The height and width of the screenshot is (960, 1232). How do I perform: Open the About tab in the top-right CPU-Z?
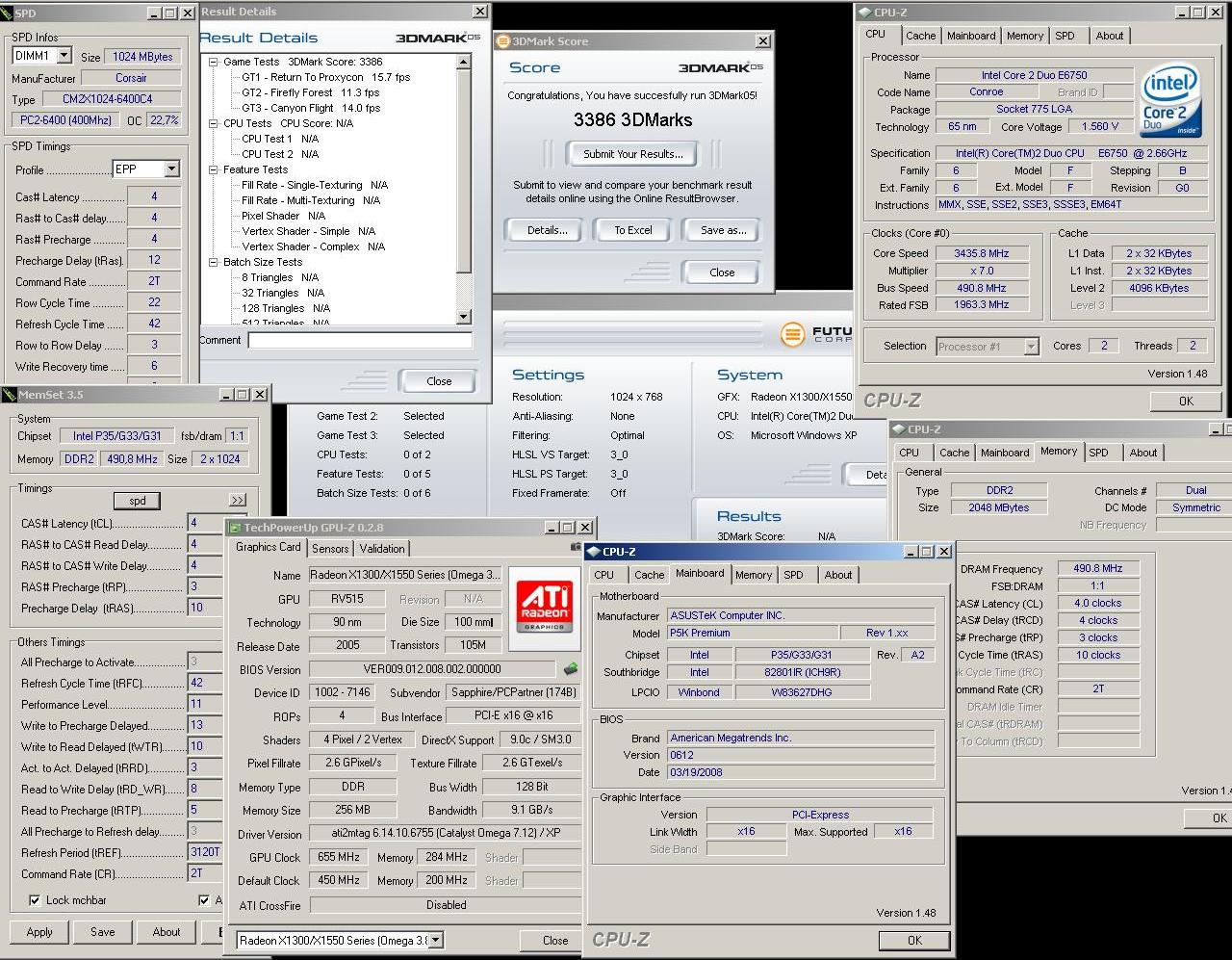pyautogui.click(x=1109, y=36)
